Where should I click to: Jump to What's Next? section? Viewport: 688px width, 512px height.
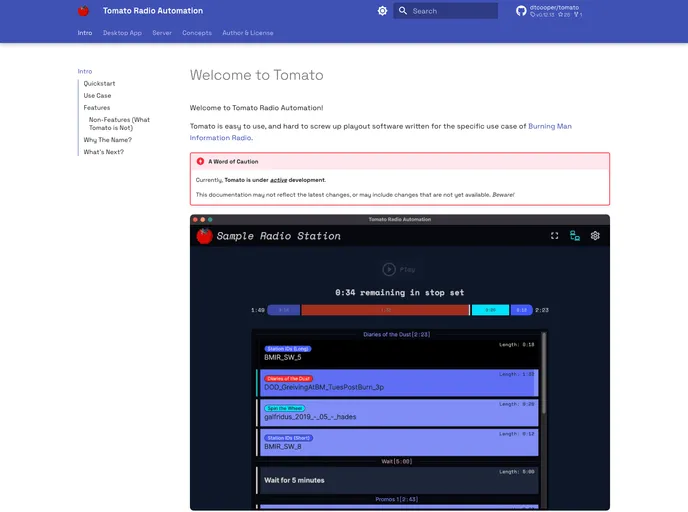click(104, 152)
